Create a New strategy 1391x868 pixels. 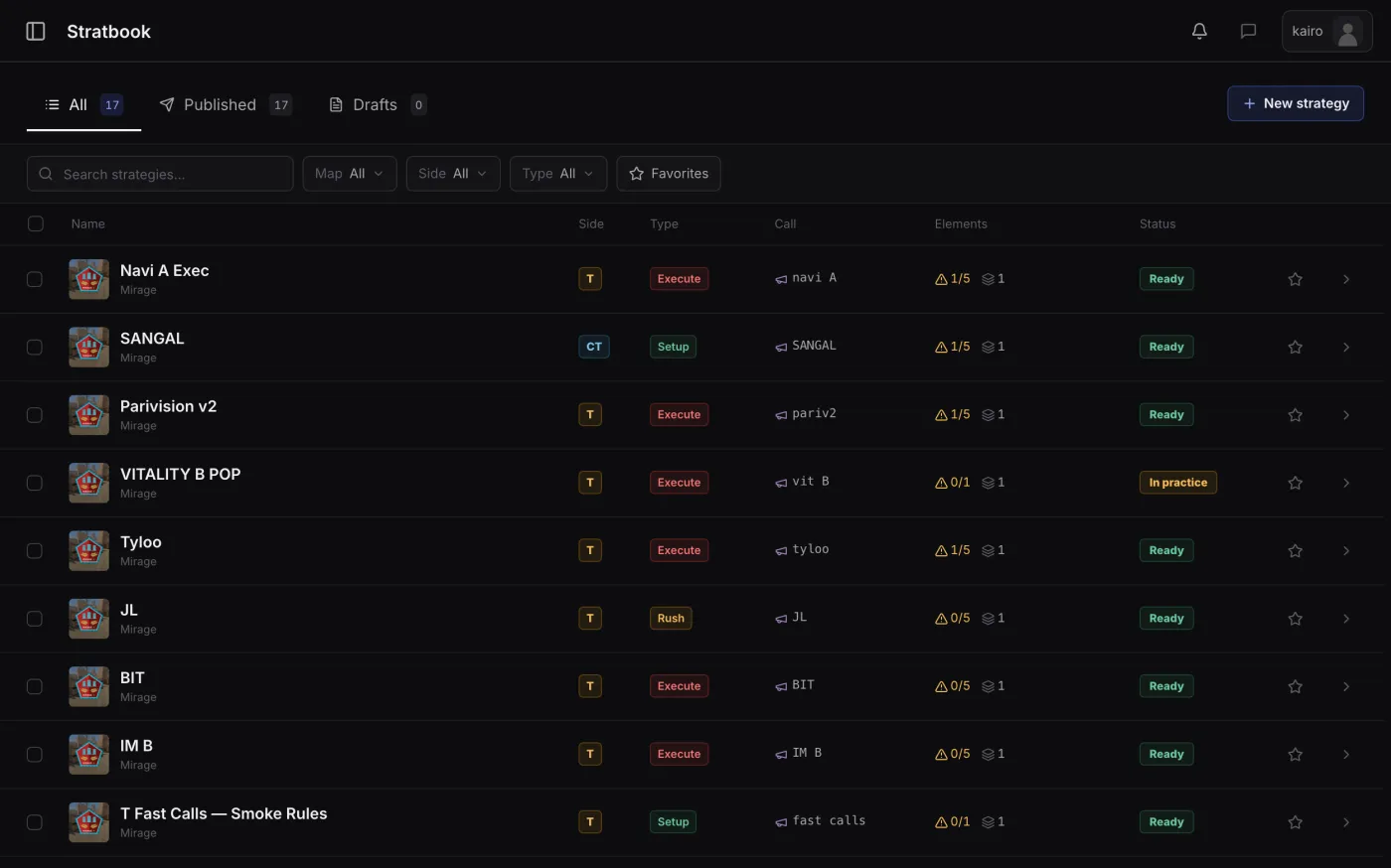(1296, 103)
